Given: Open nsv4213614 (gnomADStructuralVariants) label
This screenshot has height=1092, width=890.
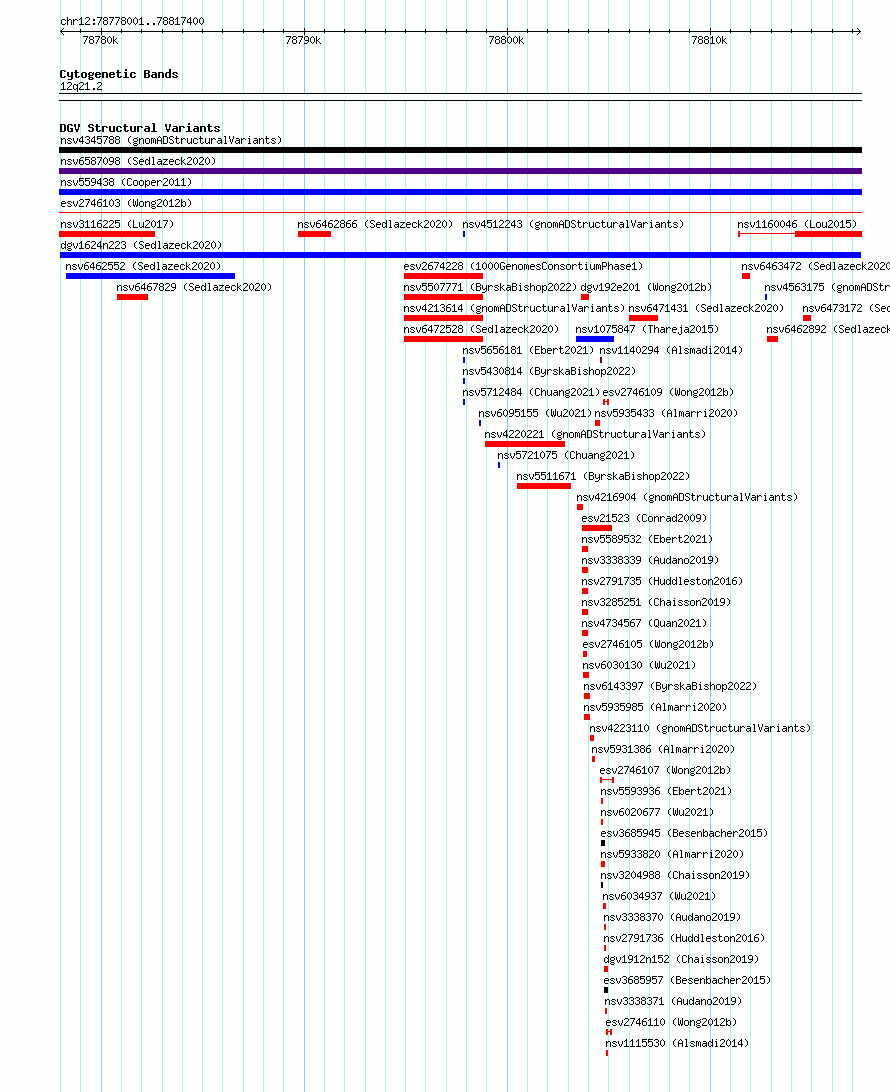Looking at the screenshot, I should click(x=515, y=308).
